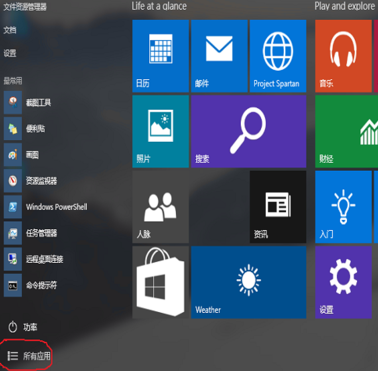Click the 最常用 most used heading

13,81
